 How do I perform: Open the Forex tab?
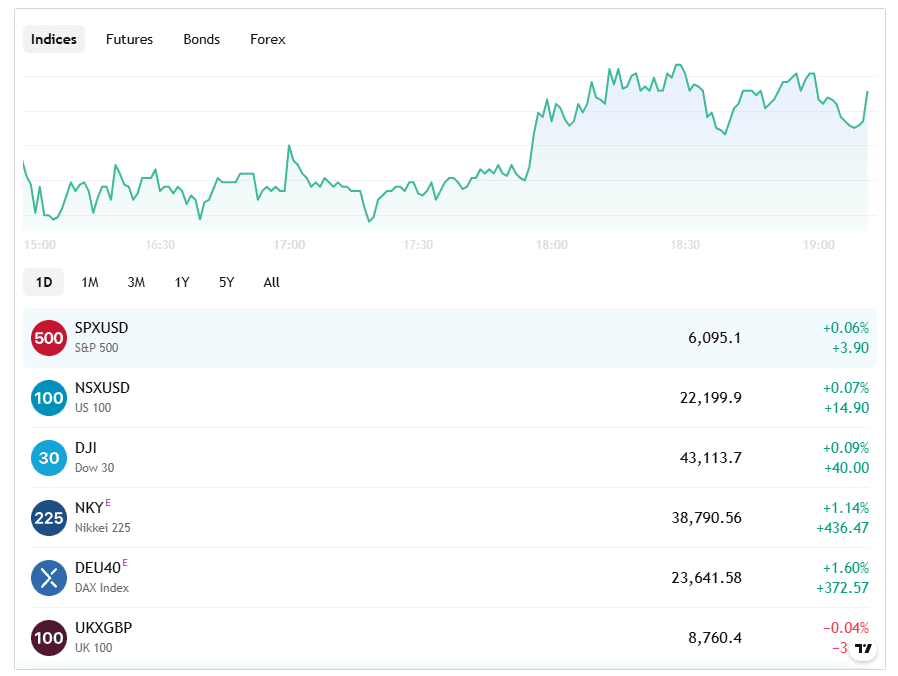tap(267, 39)
